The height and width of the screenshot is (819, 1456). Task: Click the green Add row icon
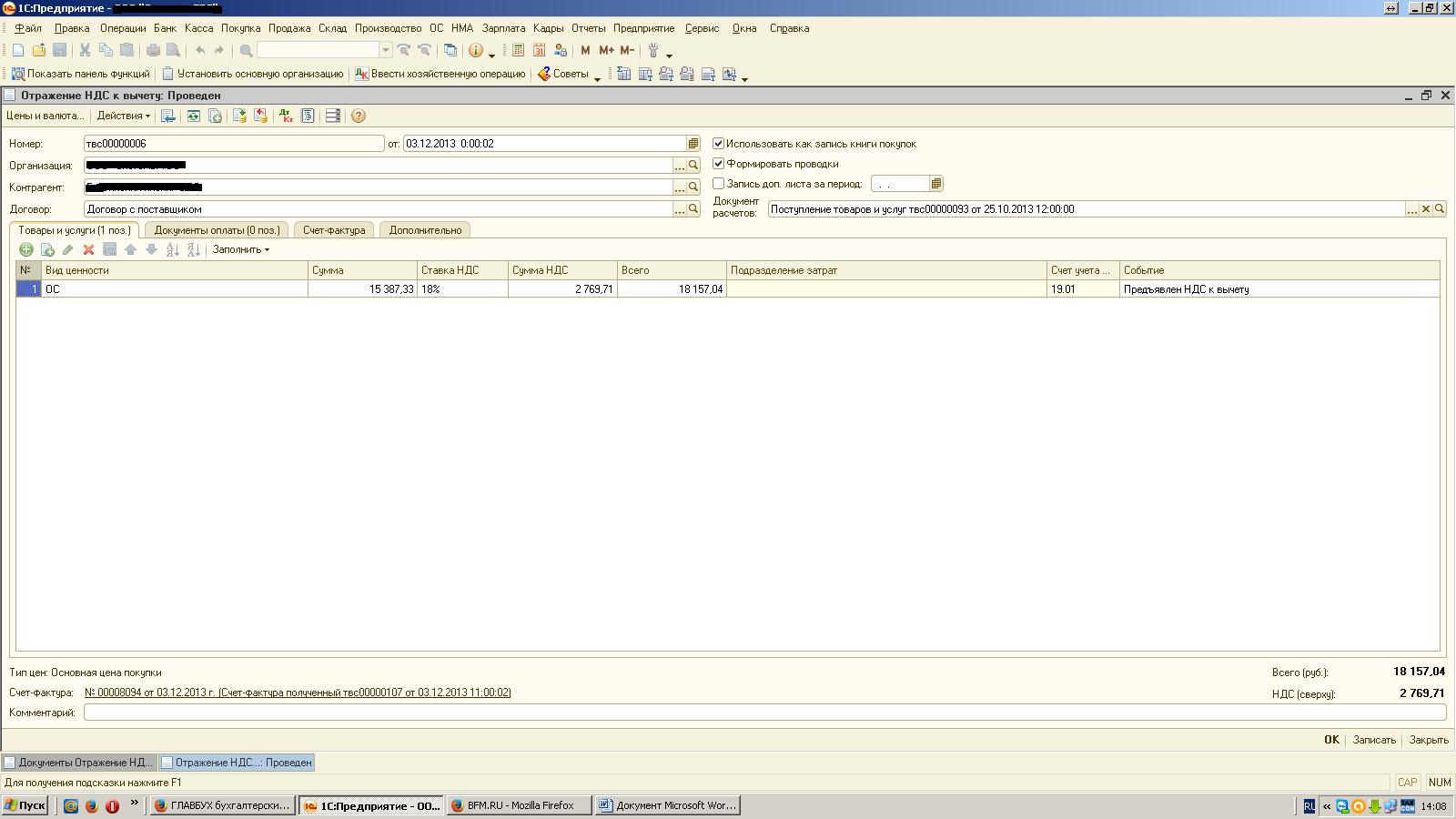[x=26, y=249]
